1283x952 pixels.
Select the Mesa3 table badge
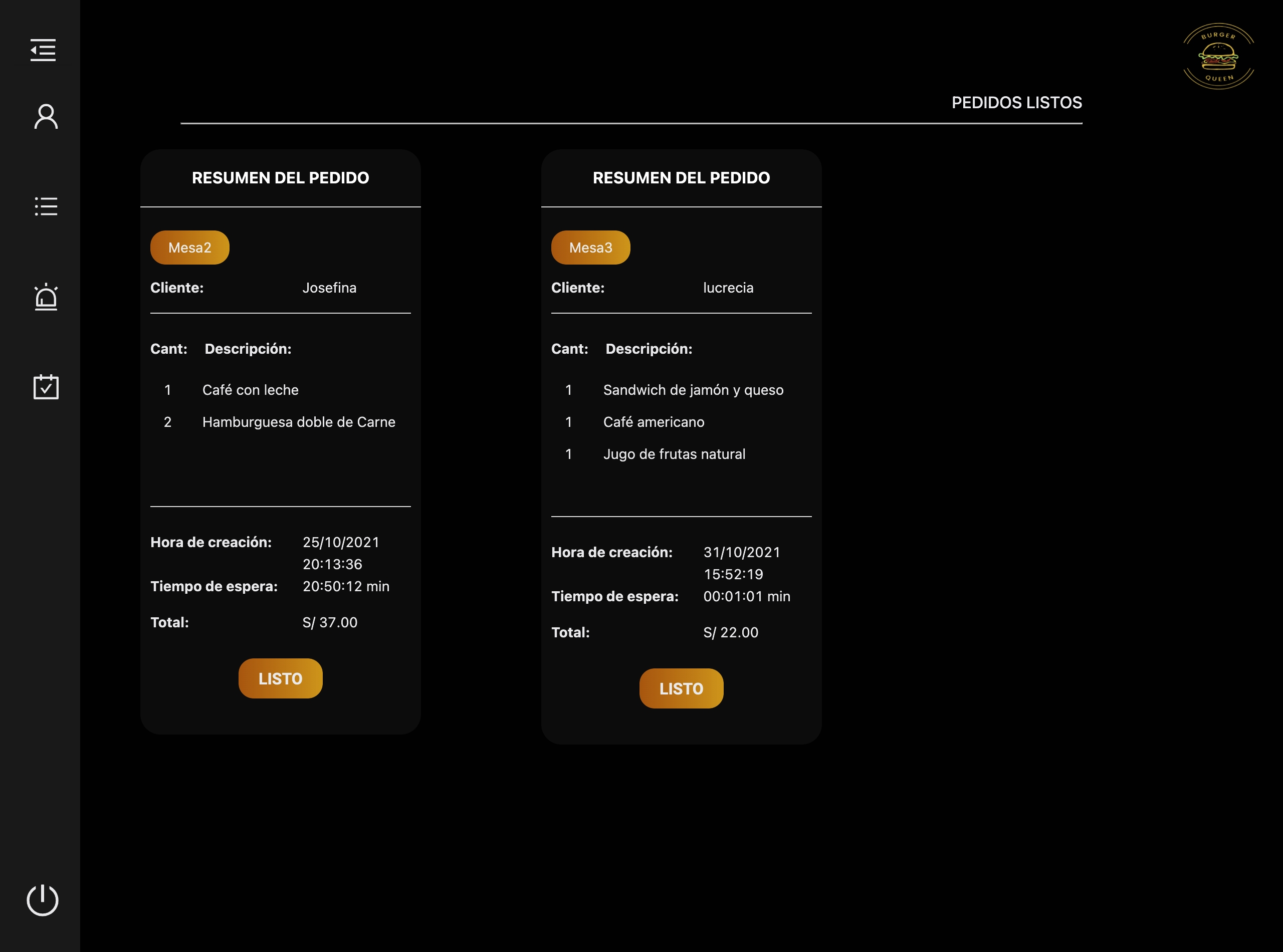tap(590, 248)
